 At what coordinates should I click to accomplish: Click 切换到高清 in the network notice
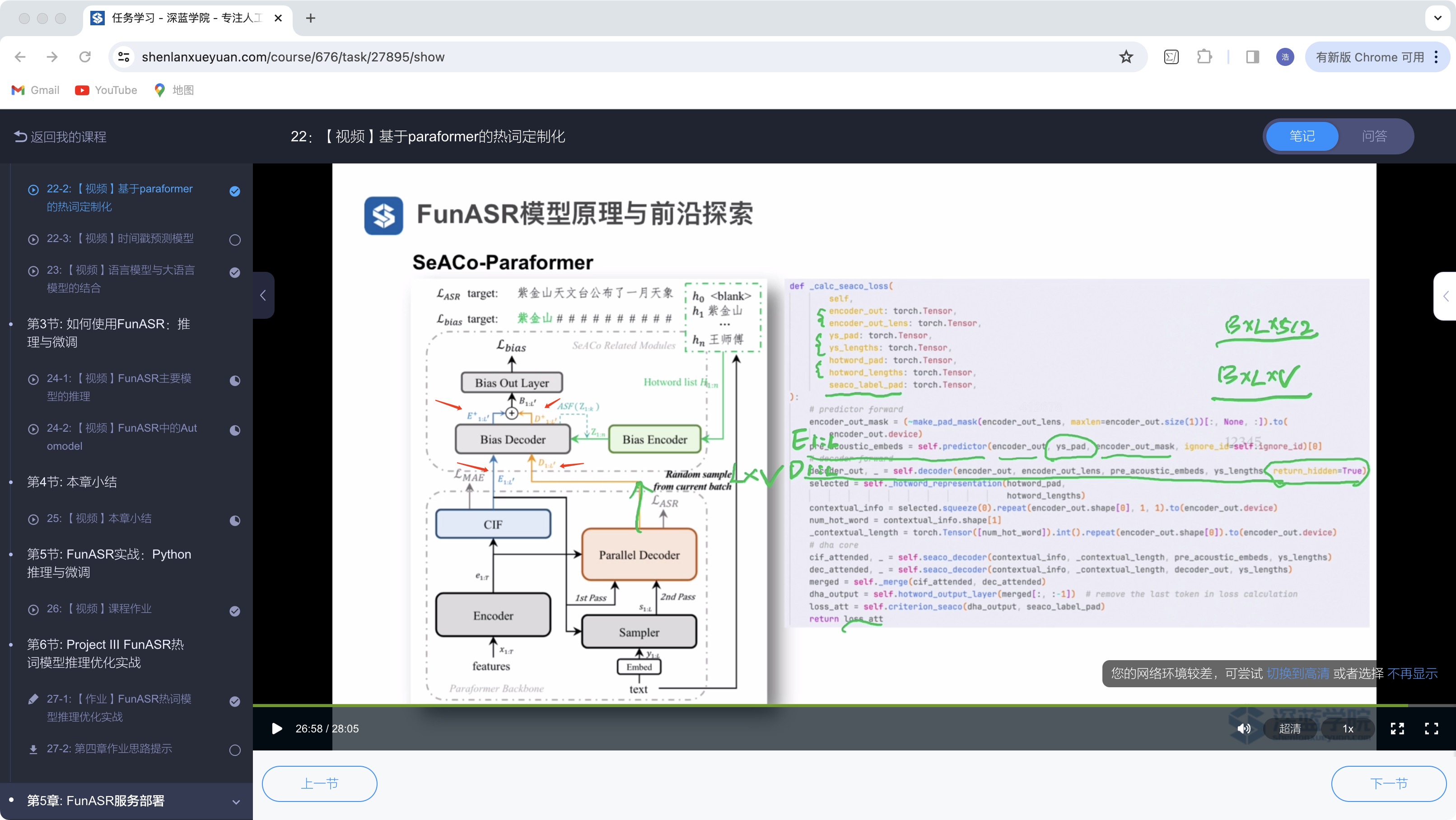[1298, 674]
